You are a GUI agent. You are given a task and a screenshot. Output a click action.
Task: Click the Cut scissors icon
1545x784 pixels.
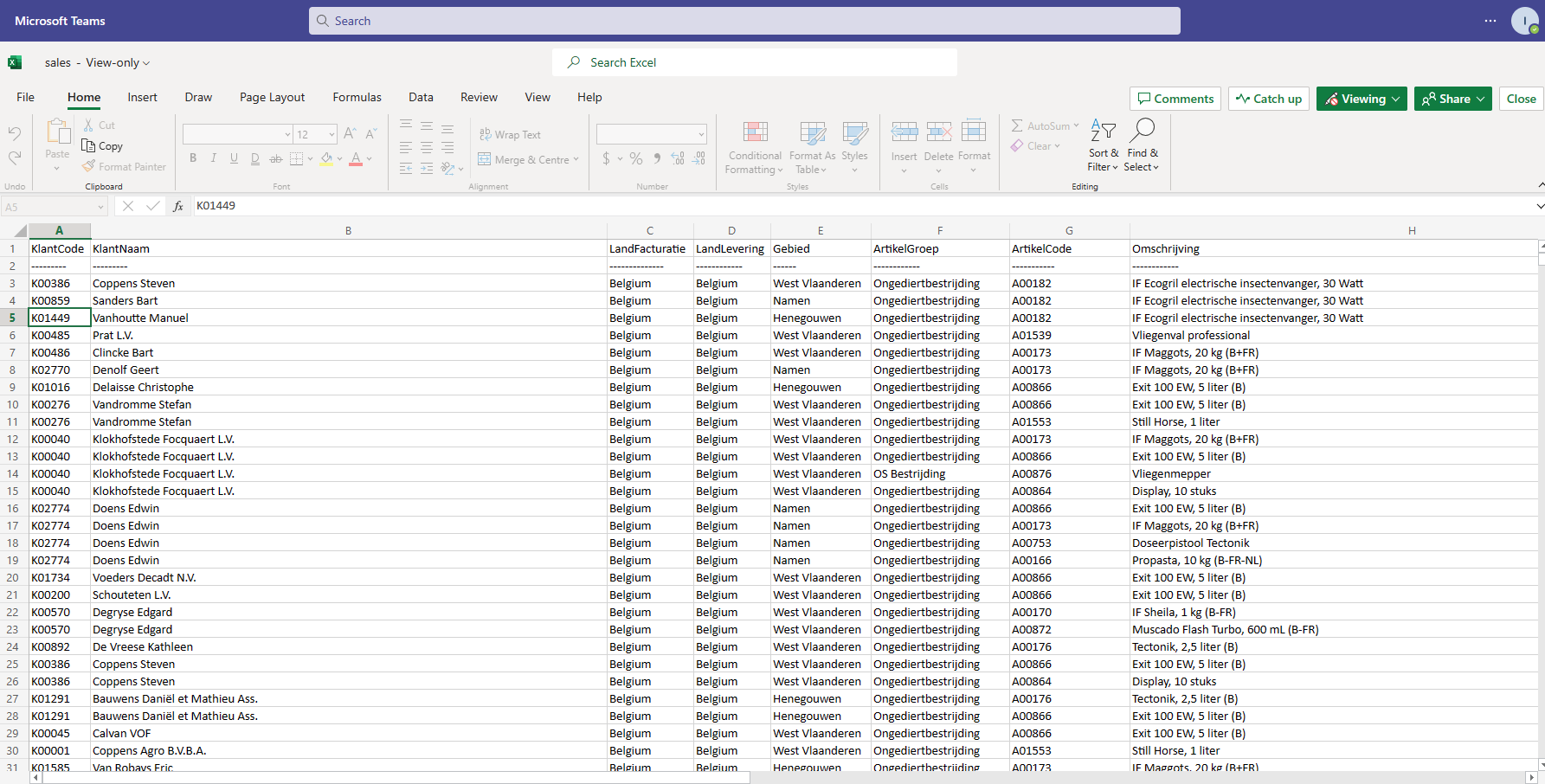tap(88, 125)
